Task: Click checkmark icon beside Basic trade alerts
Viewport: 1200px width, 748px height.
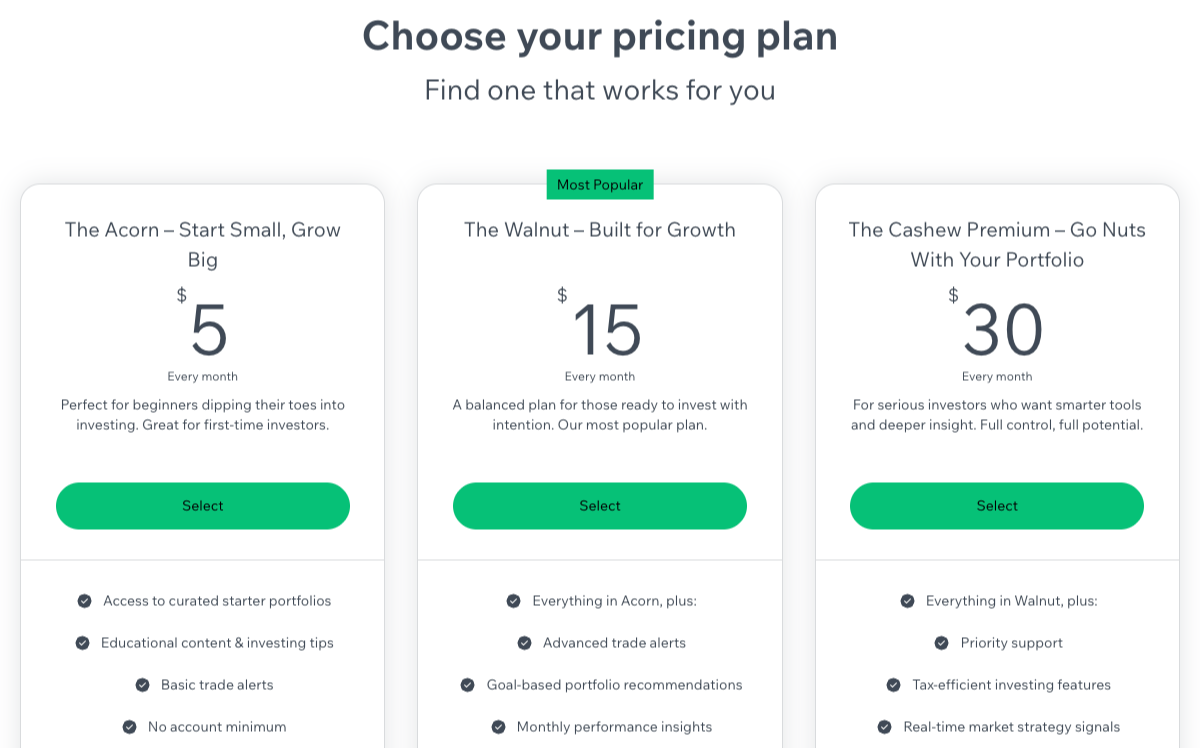Action: coord(143,685)
